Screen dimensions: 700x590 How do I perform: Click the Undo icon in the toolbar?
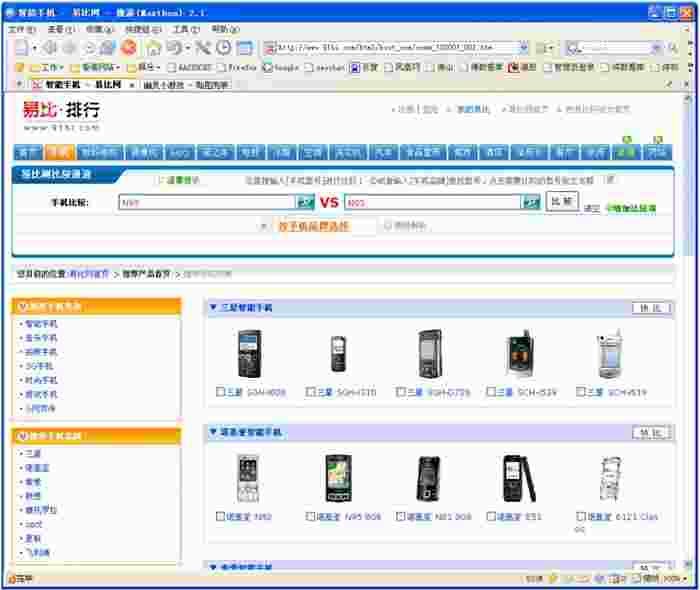pos(175,47)
